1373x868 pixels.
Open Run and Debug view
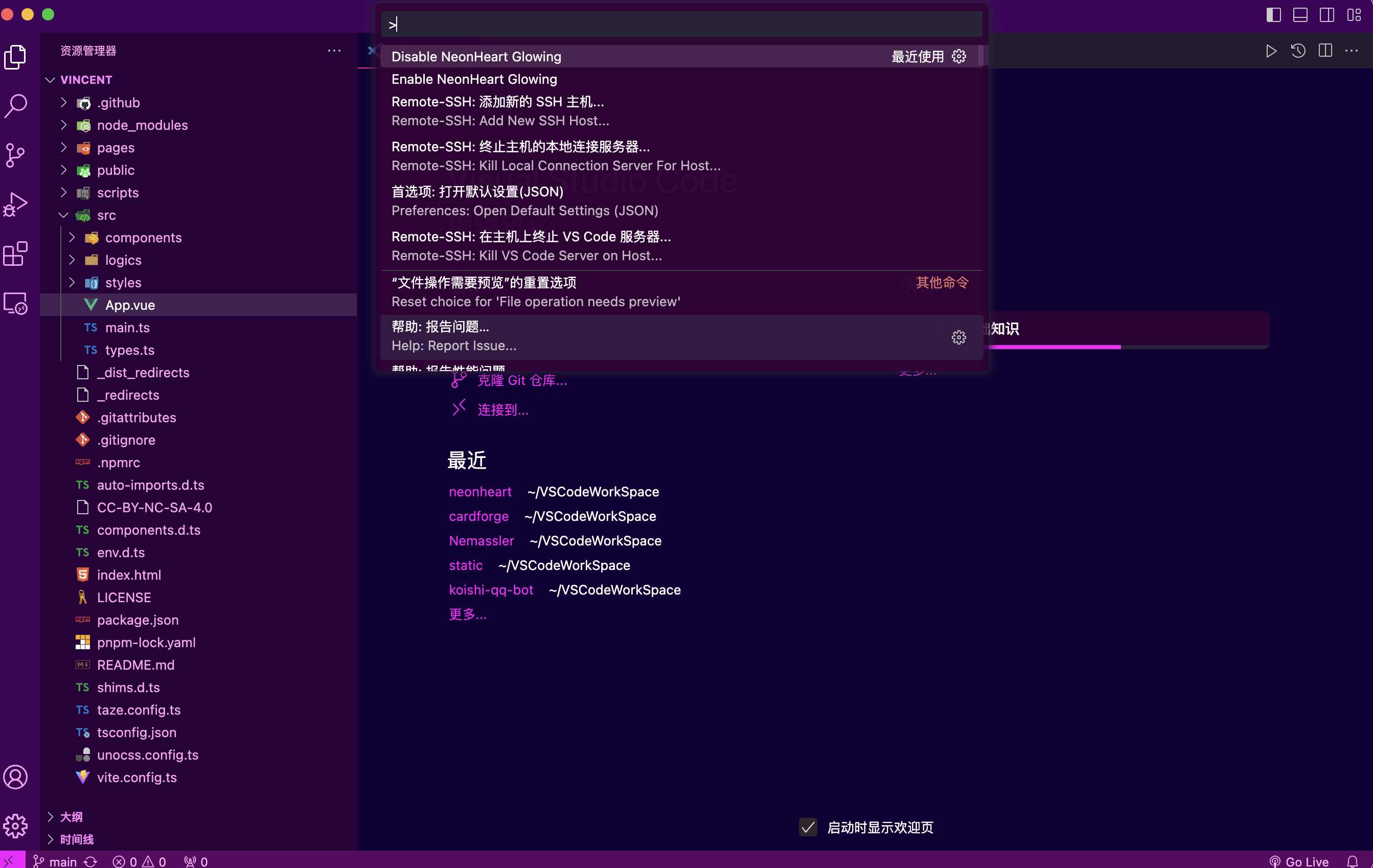[x=15, y=204]
